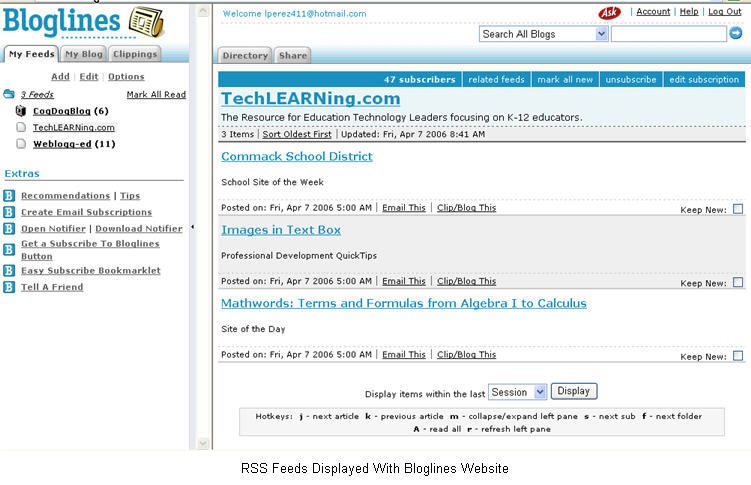This screenshot has height=485, width=751.
Task: Click the page icon next to TechLEARNing.com
Action: click(21, 127)
